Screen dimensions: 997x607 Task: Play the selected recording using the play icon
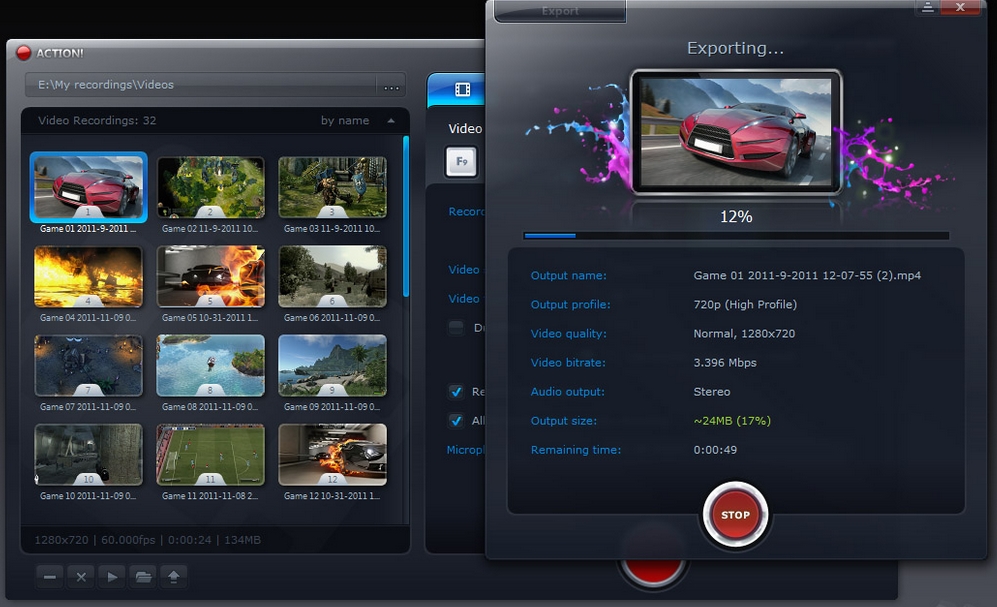(111, 577)
